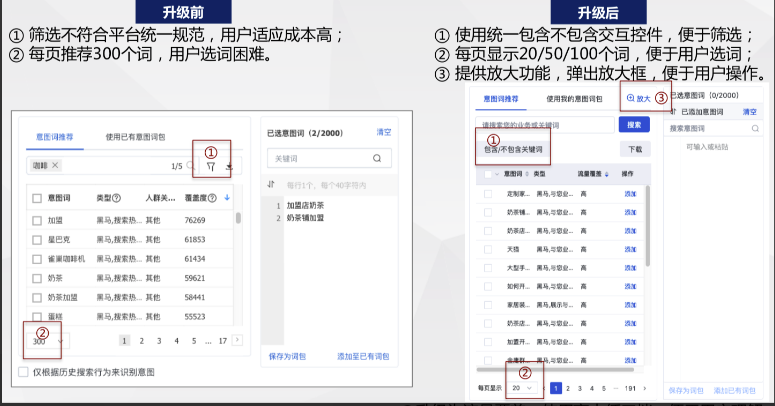The width and height of the screenshot is (775, 406).
Task: Go to page 3 in 升级前 pagination
Action: 159,341
